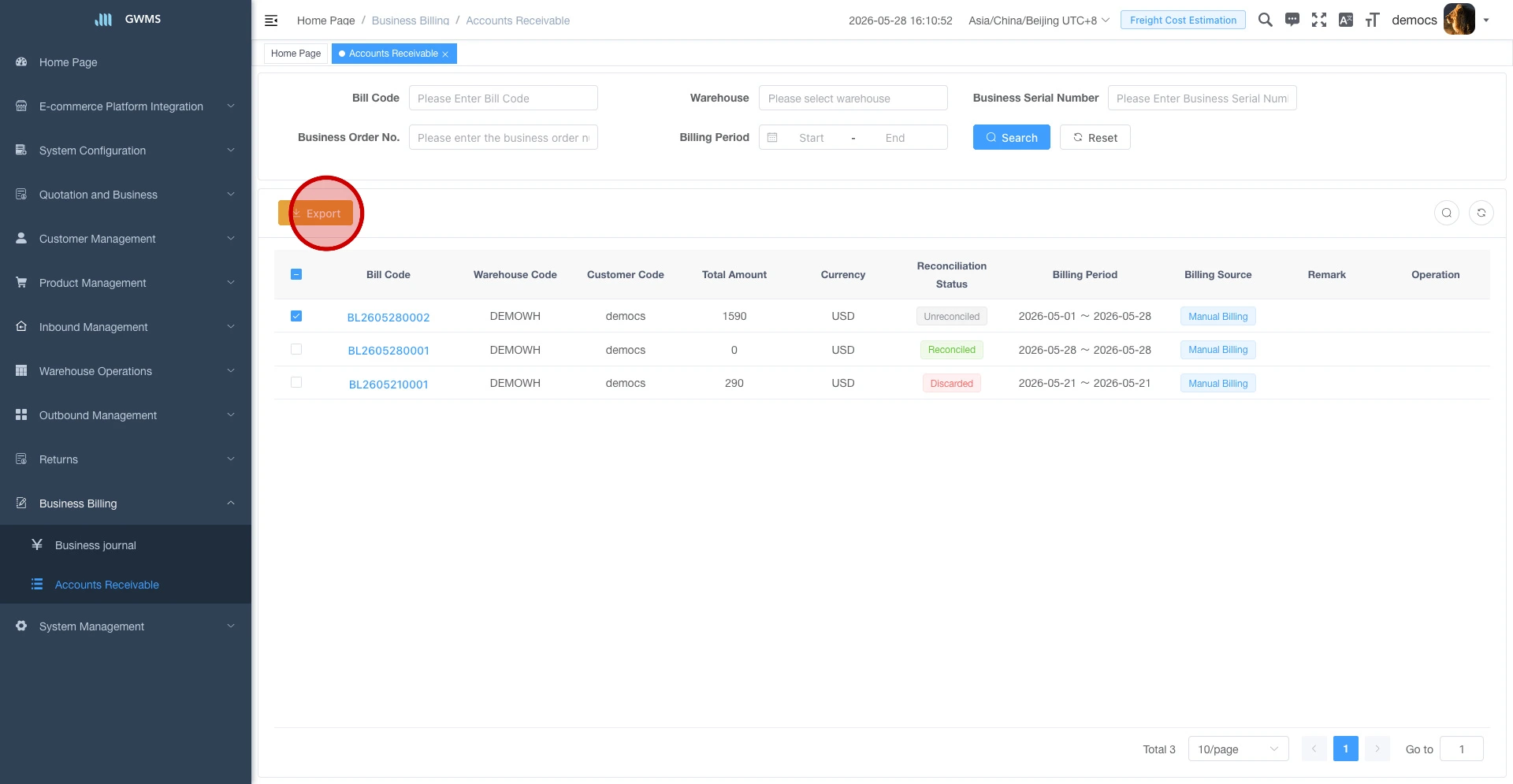The height and width of the screenshot is (784, 1513).
Task: Switch to the Home Page tab
Action: 296,54
